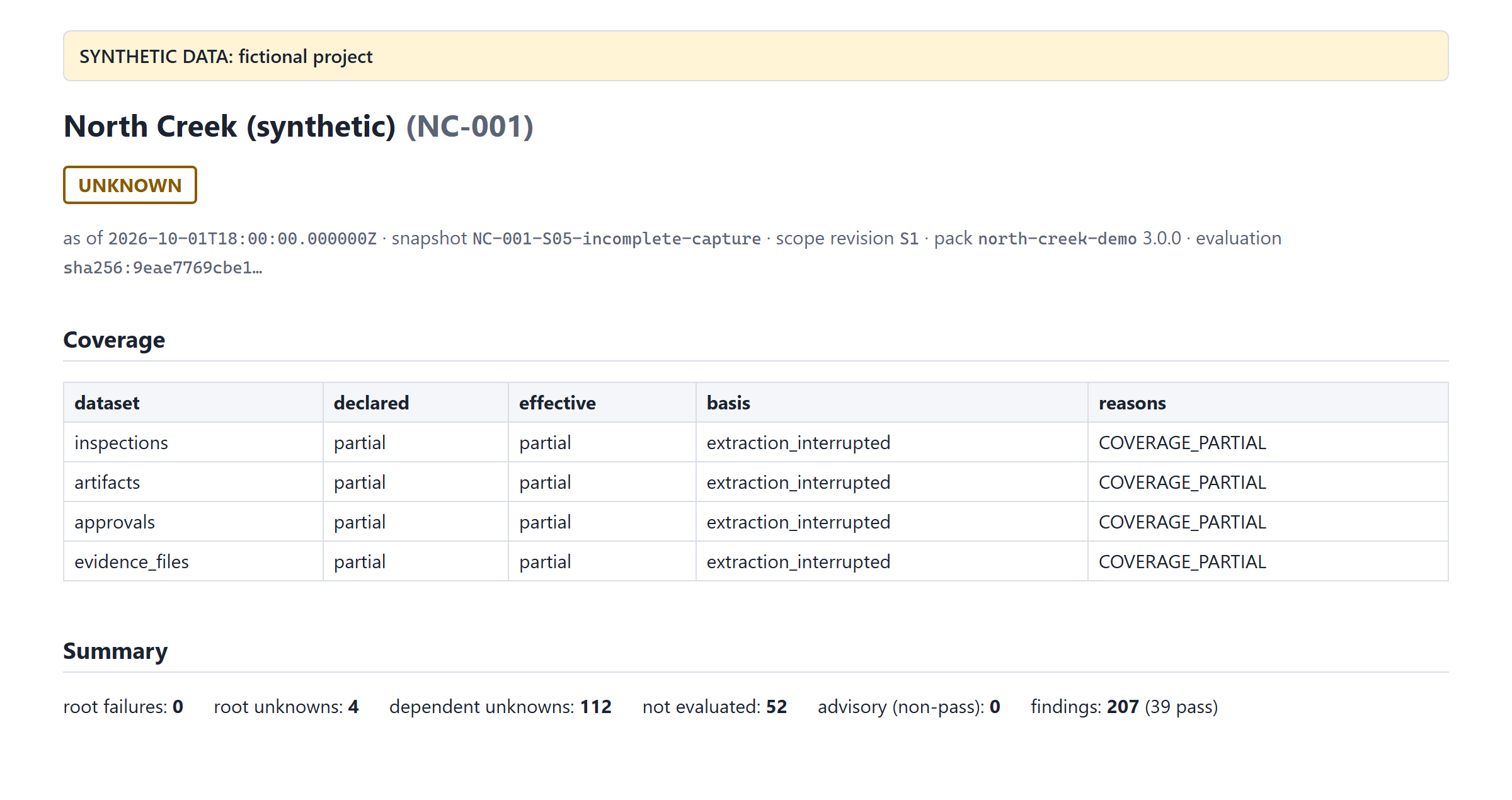Click declared partial in inspections row
The image size is (1512, 800).
(x=416, y=442)
